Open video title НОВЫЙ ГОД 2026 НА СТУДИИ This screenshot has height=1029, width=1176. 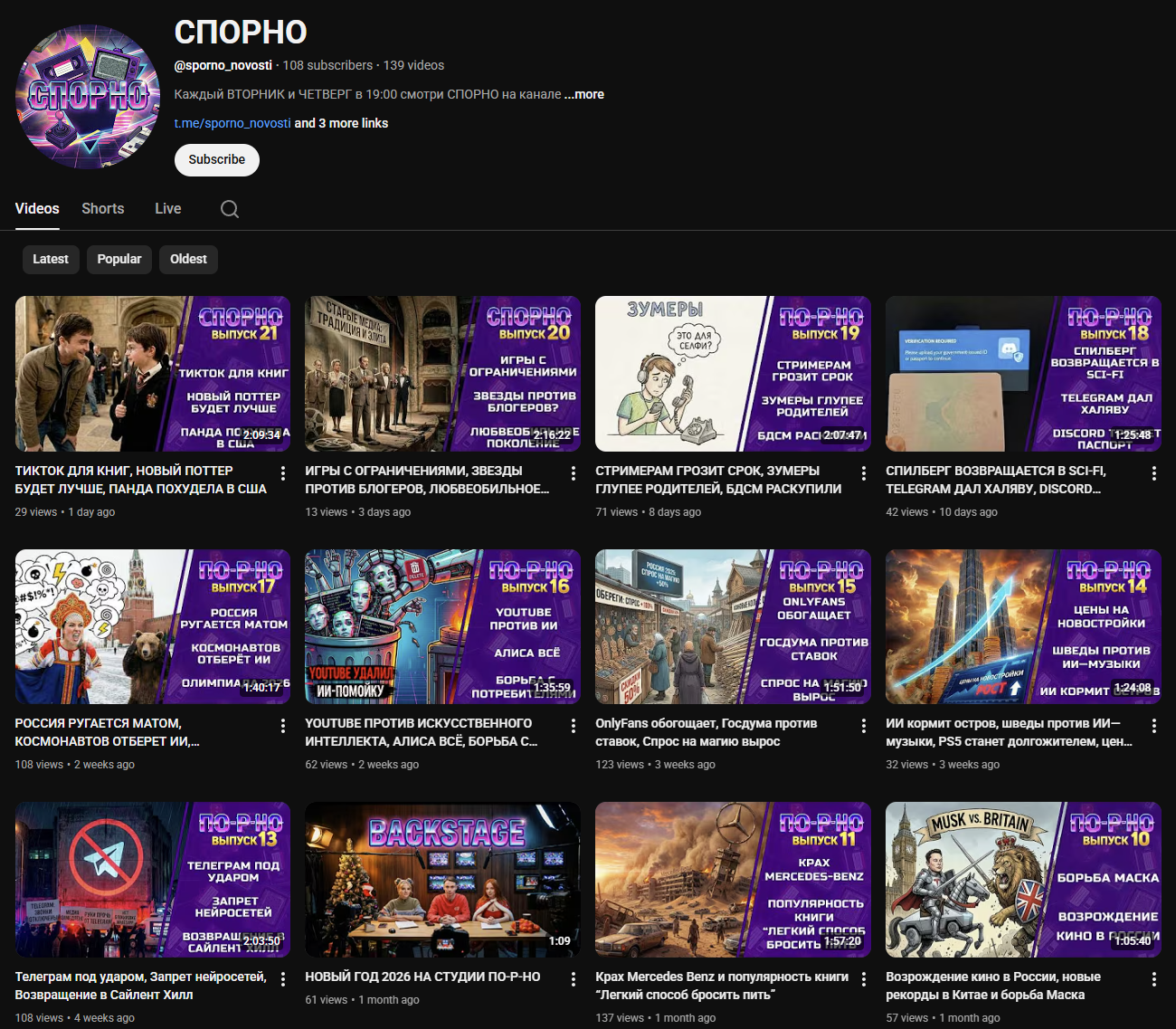click(422, 977)
